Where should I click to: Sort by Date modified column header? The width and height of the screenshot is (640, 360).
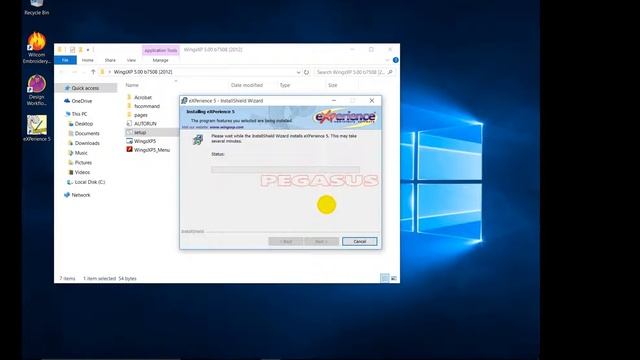(x=247, y=85)
